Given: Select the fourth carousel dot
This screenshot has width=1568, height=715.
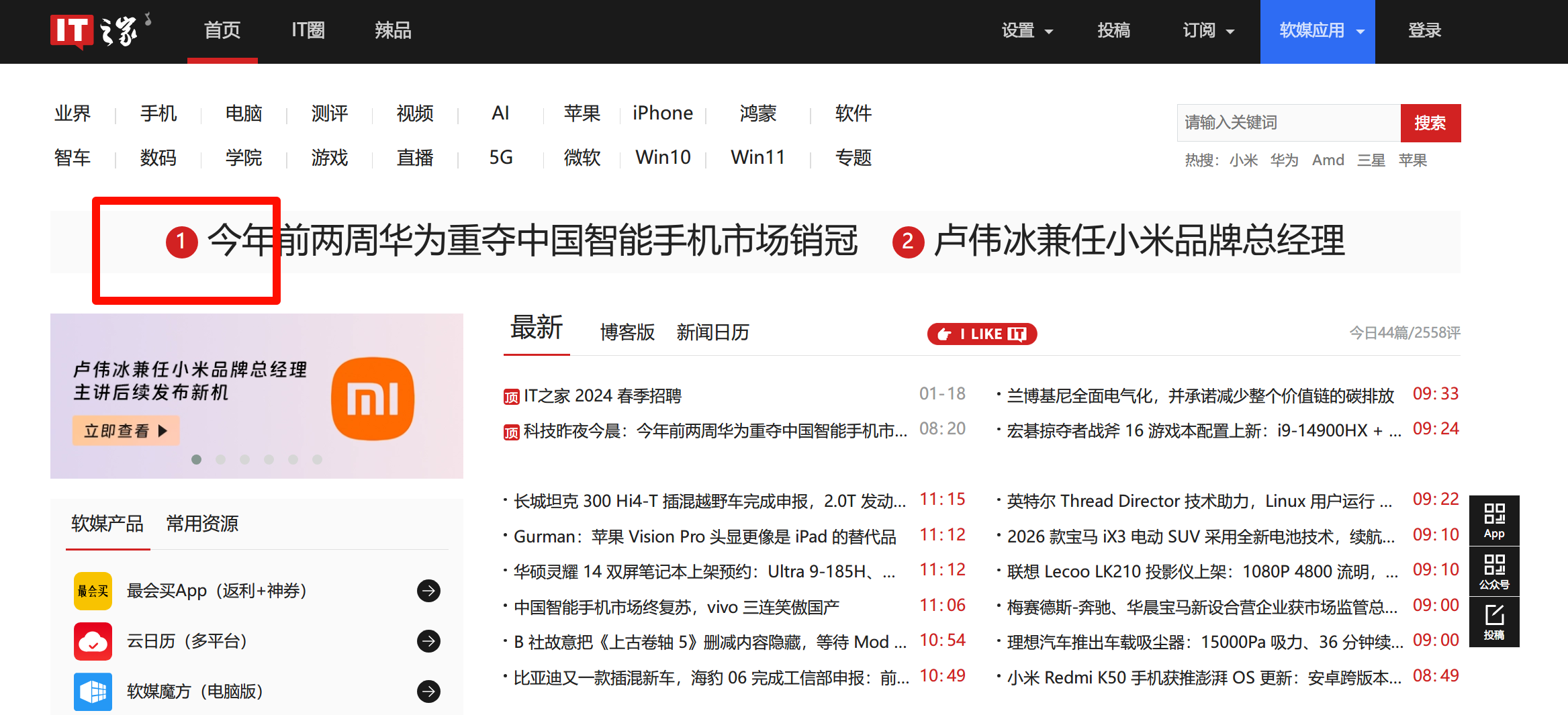Looking at the screenshot, I should 269,459.
